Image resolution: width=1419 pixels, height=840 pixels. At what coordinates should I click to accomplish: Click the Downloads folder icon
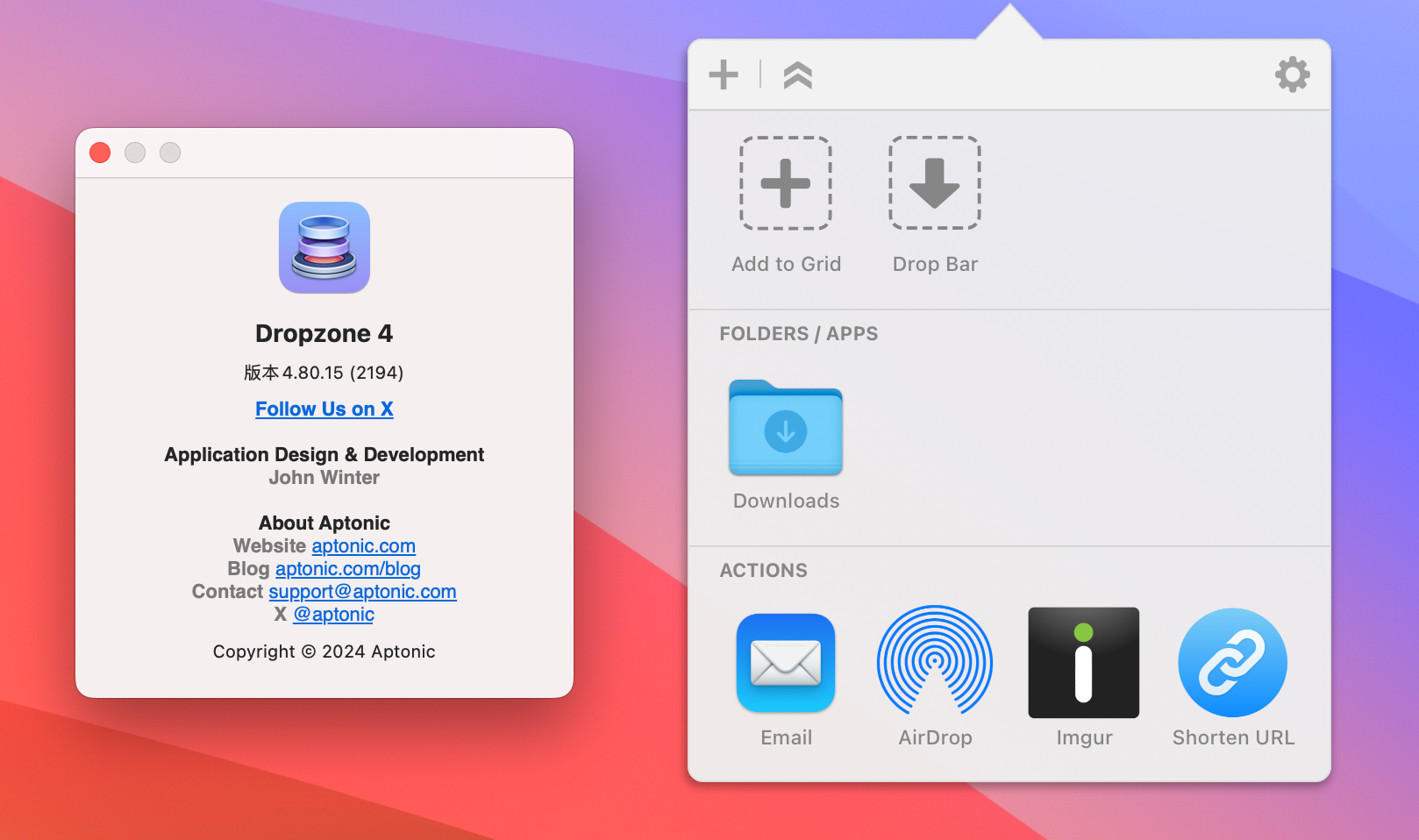click(x=785, y=429)
